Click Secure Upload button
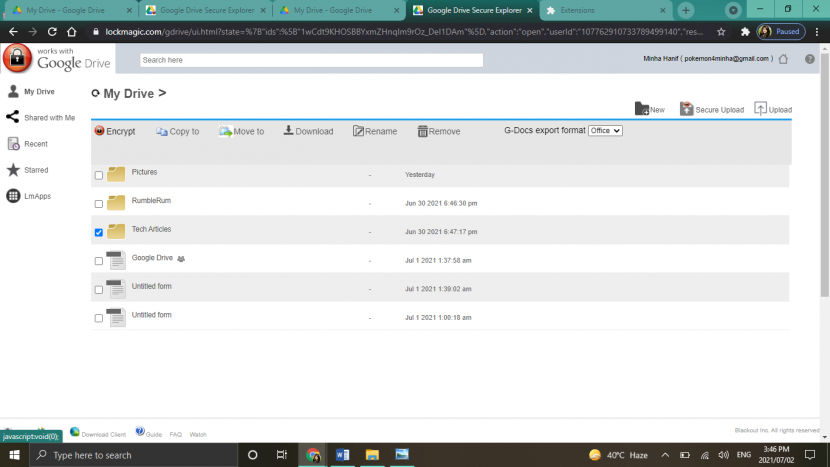 tap(712, 109)
